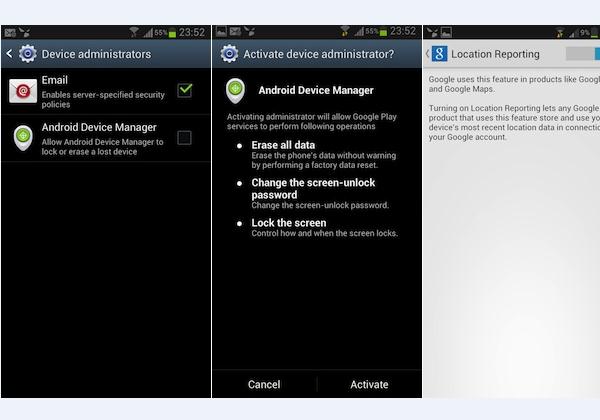
Task: Tap 'Device administrators' header title
Action: pos(96,54)
